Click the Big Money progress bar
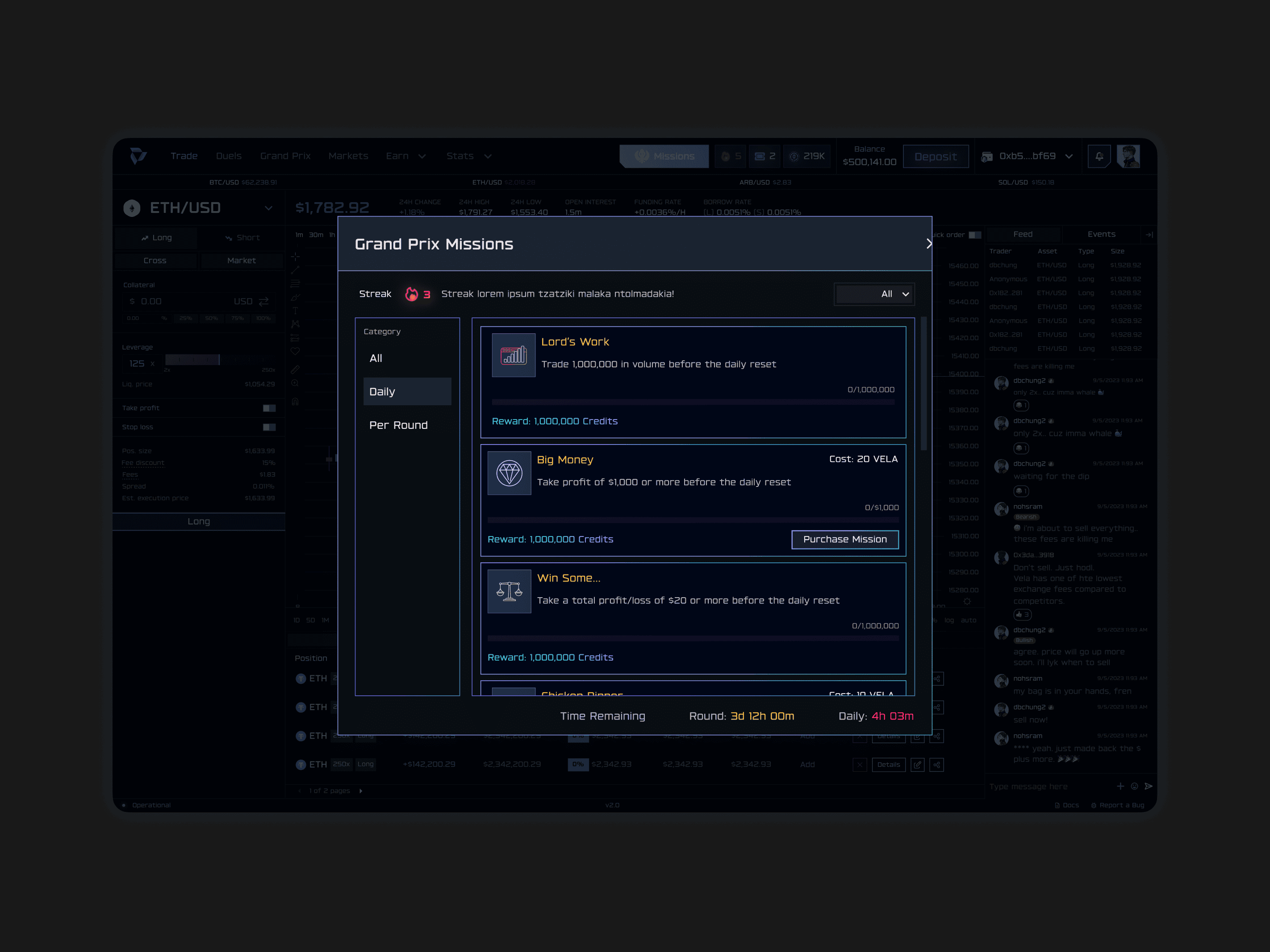This screenshot has width=1270, height=952. (693, 520)
